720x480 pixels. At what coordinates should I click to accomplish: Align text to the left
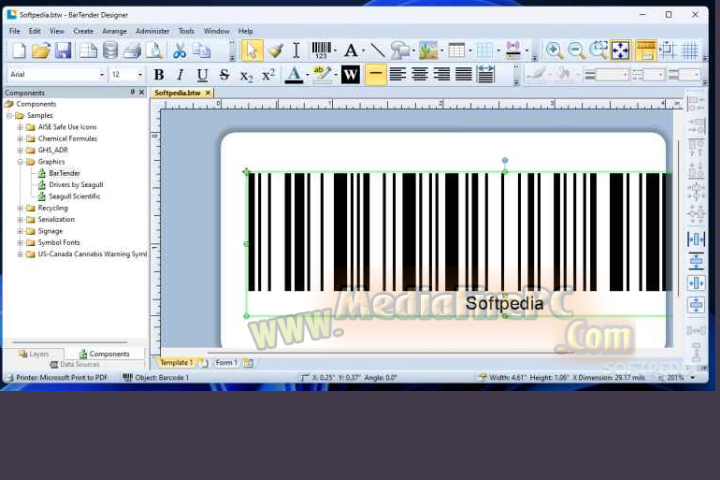398,74
